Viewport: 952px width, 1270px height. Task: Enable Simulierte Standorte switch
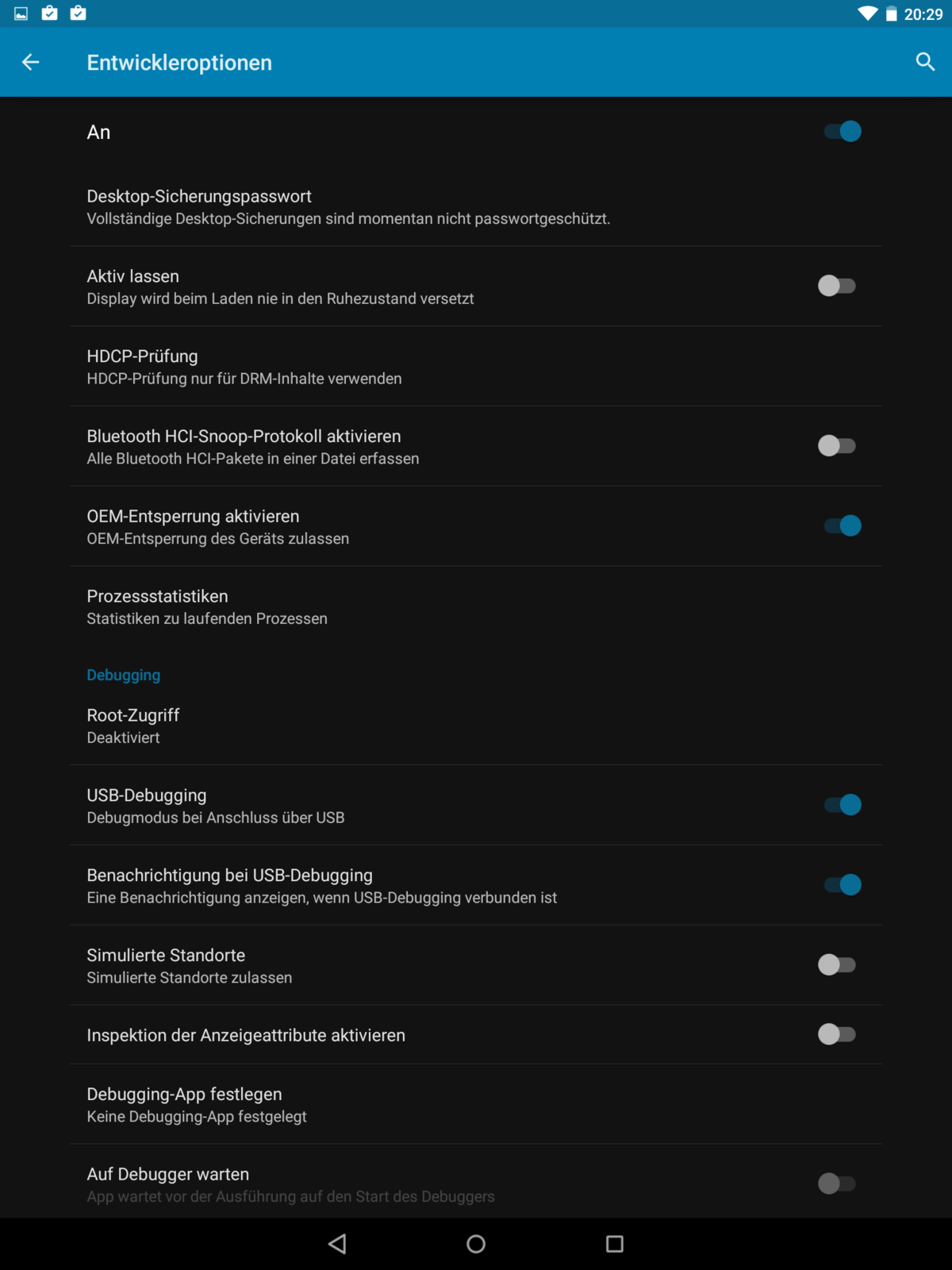point(836,965)
